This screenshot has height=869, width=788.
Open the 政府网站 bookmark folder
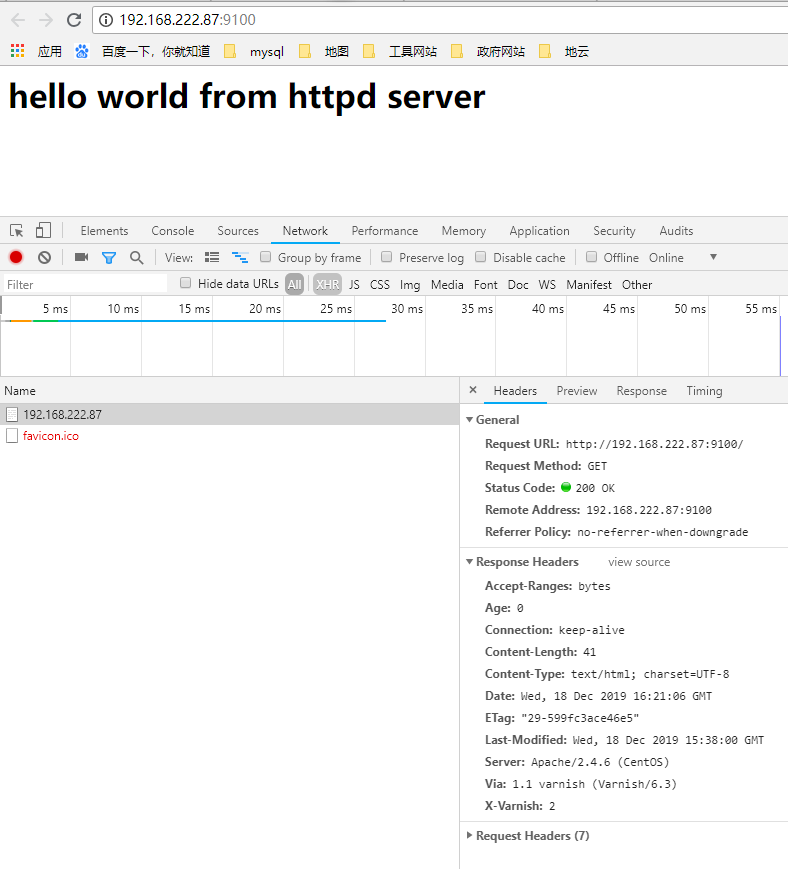point(488,52)
